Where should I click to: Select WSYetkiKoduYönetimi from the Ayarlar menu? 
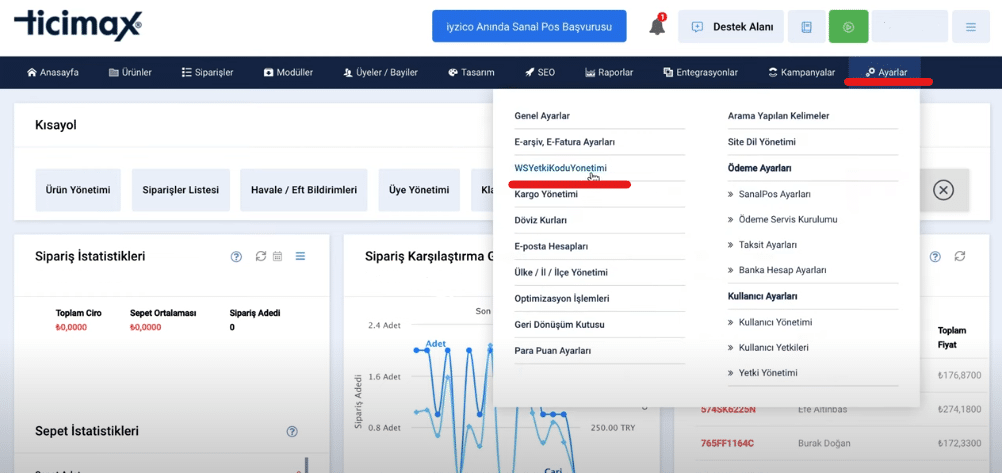coord(560,168)
